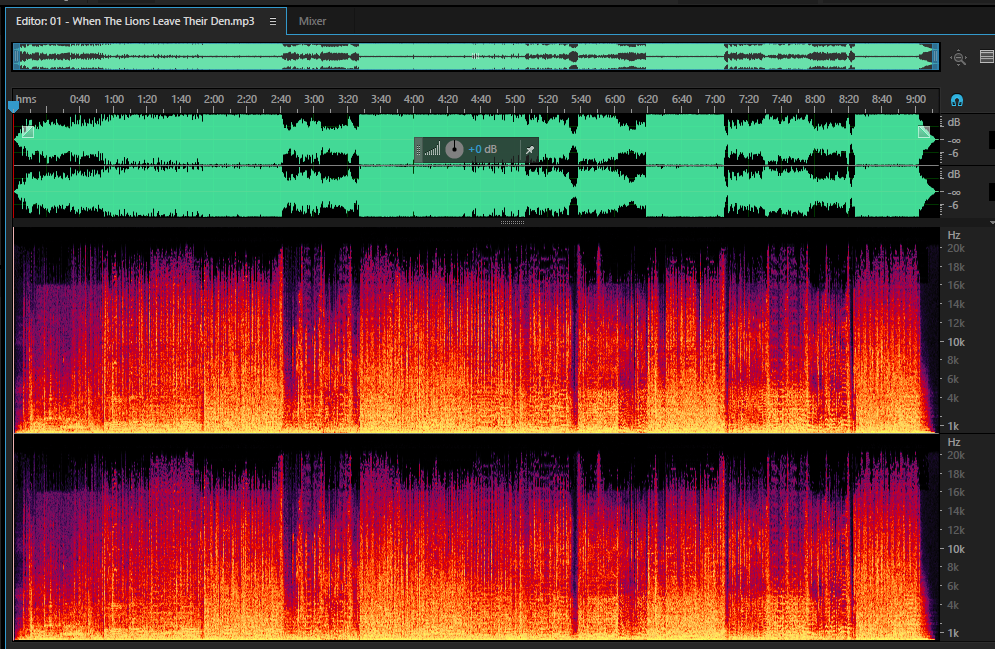995x649 pixels.
Task: Click the 0:40 mark on the timeline
Action: [80, 100]
